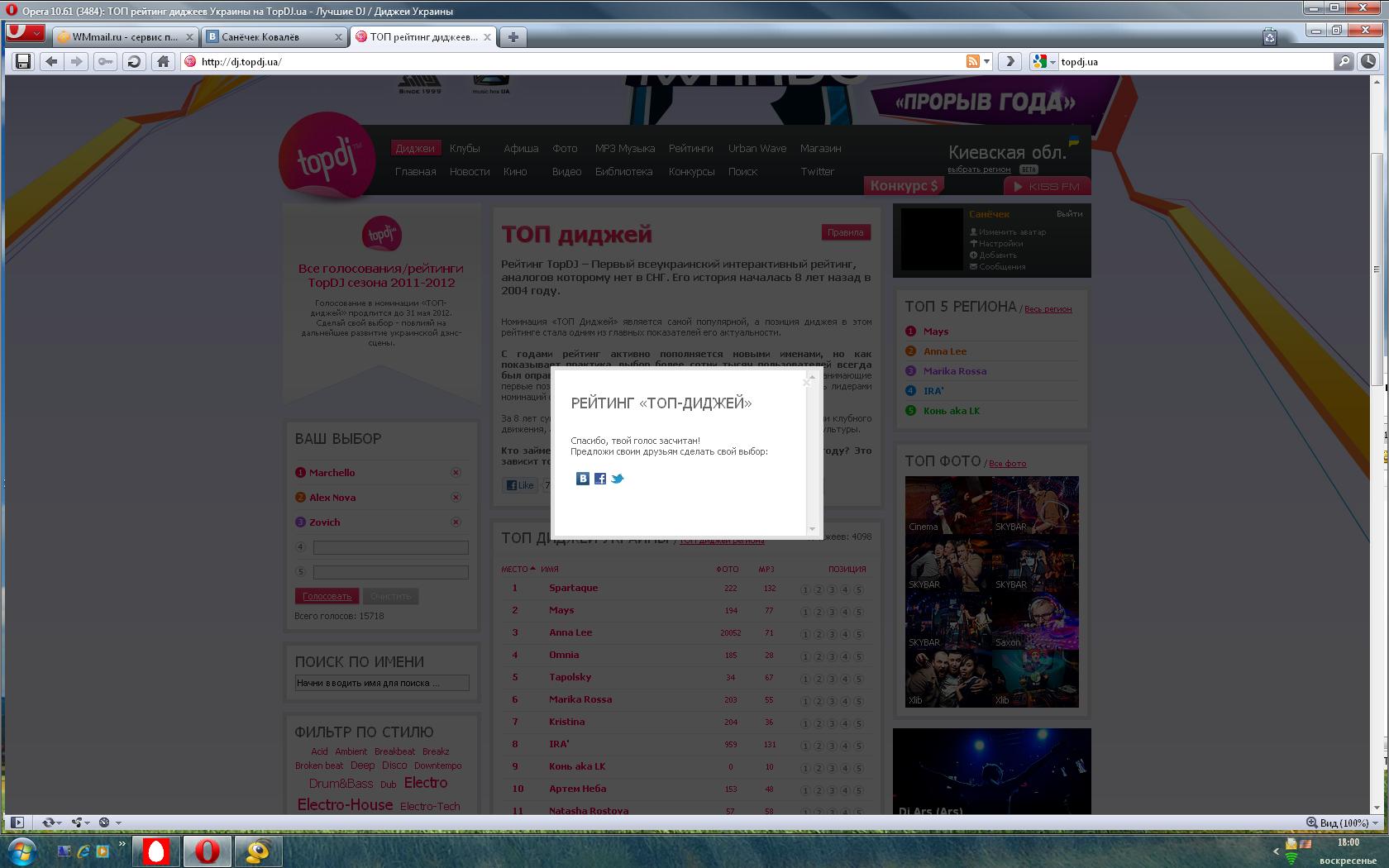Share vote via Facebook icon in popup
The height and width of the screenshot is (868, 1389).
click(600, 479)
